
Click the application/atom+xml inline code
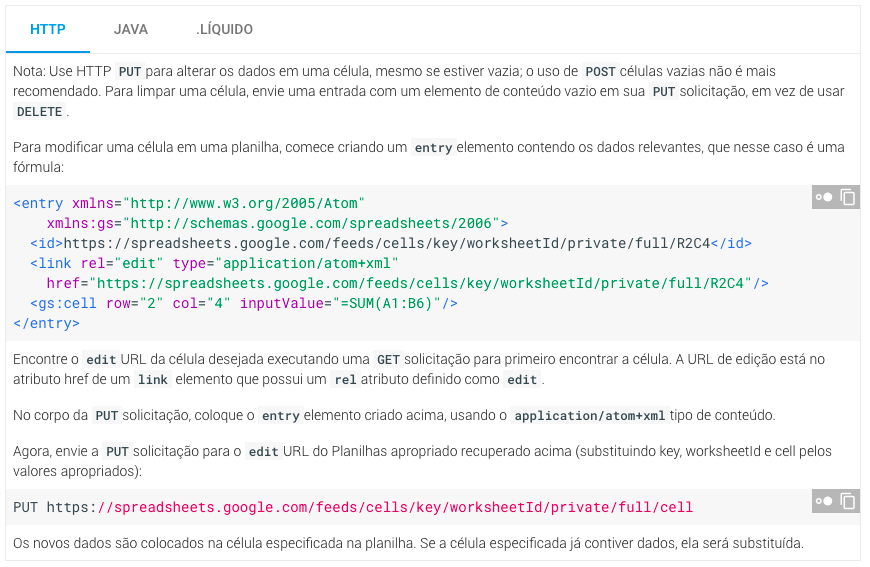tap(589, 416)
